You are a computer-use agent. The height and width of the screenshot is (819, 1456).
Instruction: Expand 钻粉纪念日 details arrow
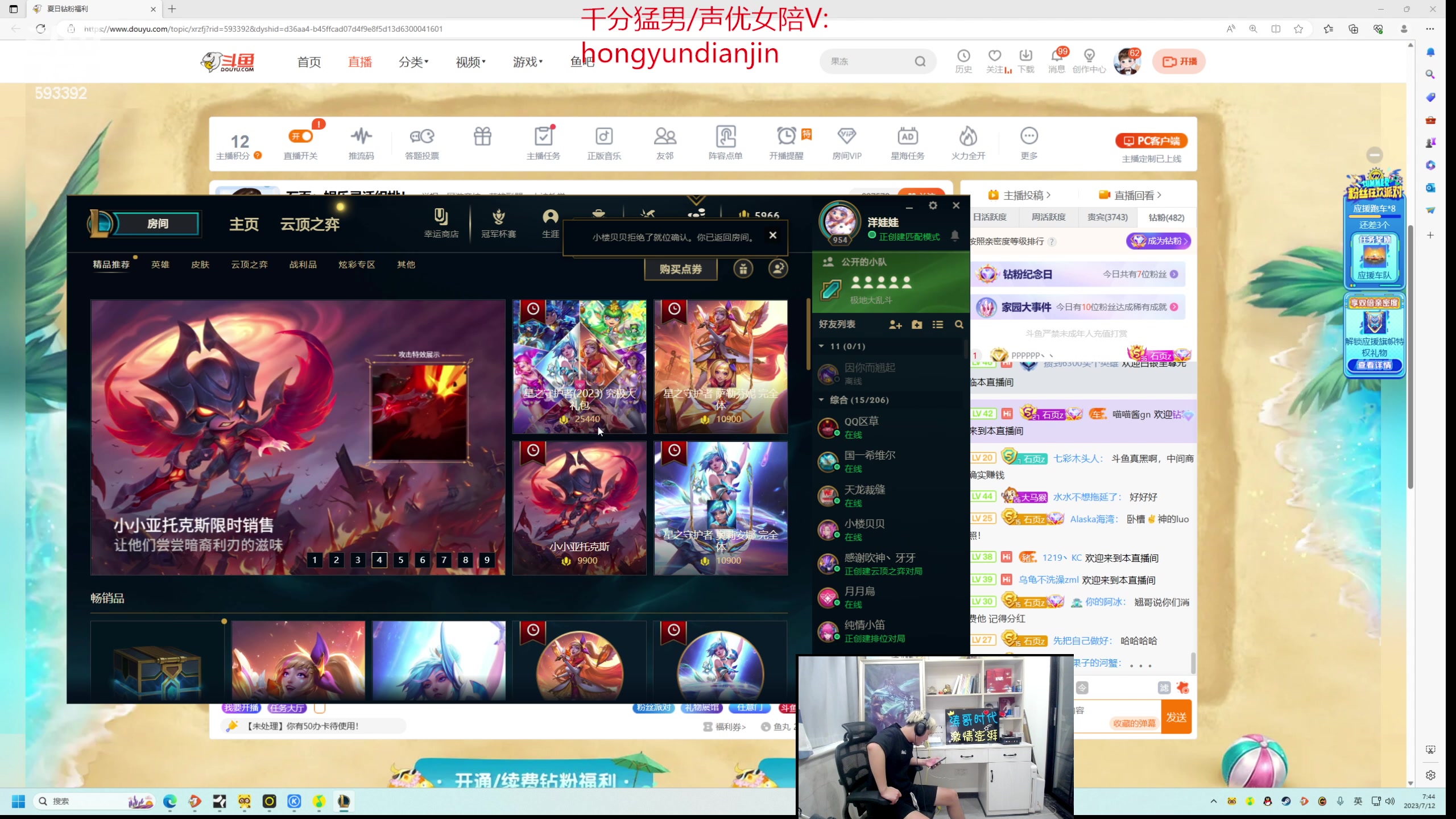point(1174,274)
